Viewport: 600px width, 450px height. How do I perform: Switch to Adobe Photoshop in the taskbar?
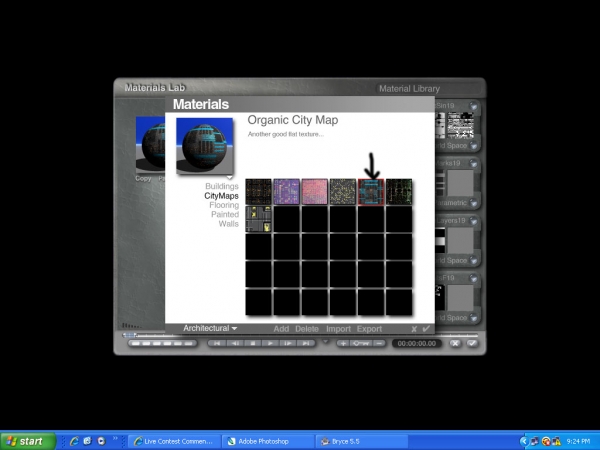point(268,442)
